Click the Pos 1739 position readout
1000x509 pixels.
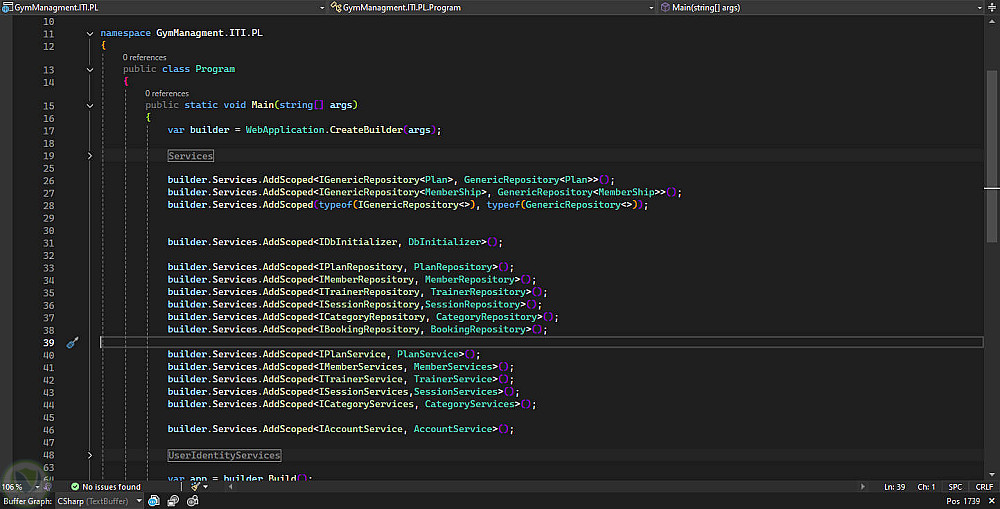point(963,501)
